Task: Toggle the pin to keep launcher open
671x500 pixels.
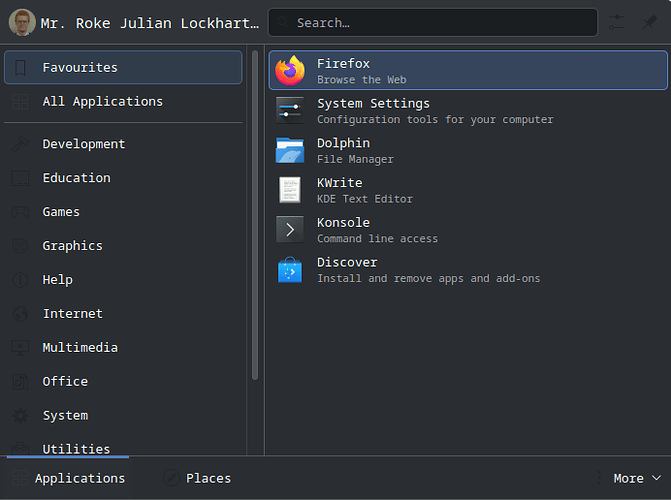Action: [650, 22]
